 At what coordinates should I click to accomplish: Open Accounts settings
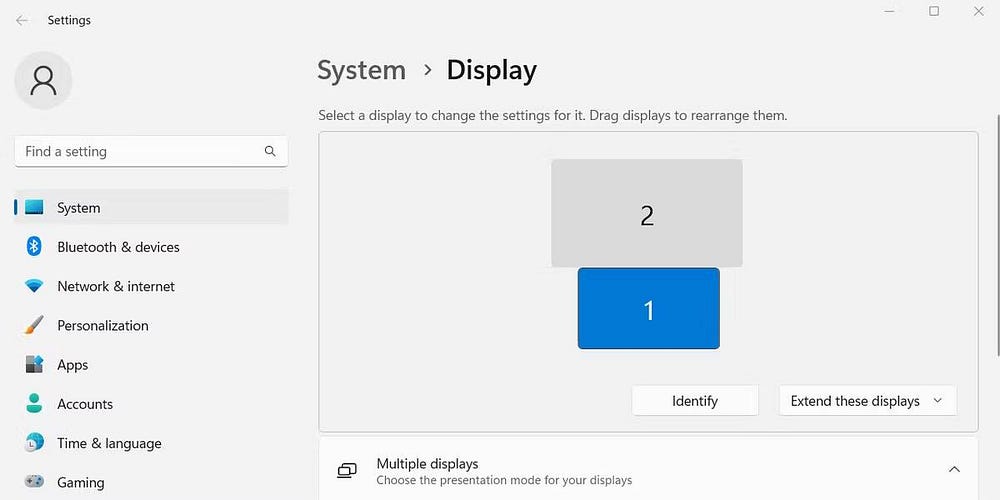pyautogui.click(x=85, y=404)
